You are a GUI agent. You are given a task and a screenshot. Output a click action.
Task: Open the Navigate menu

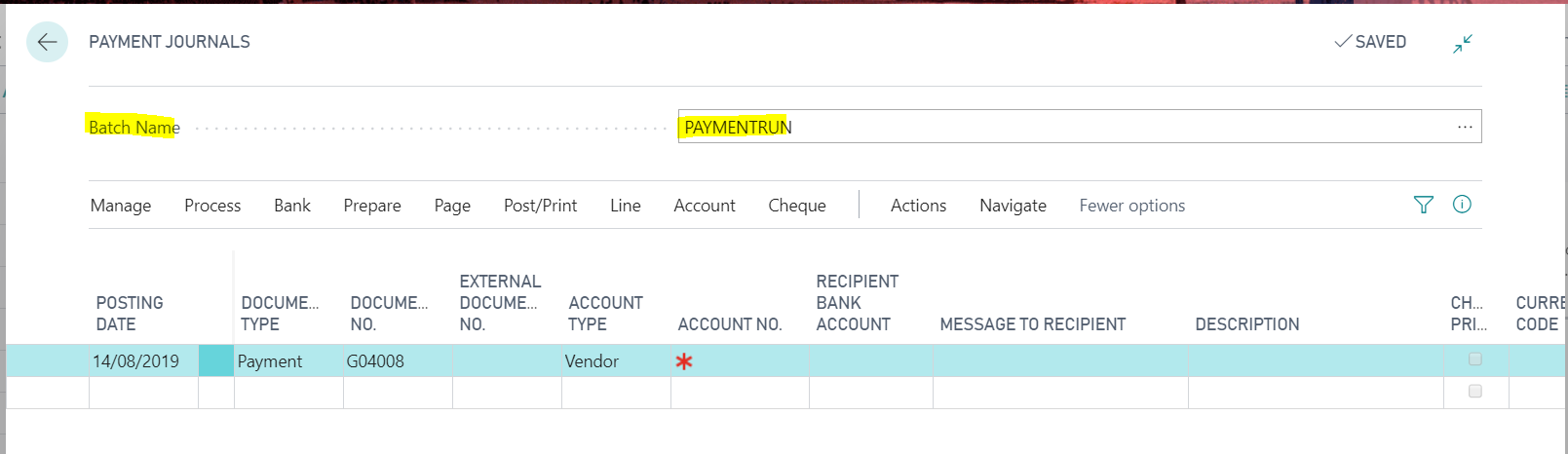click(1013, 206)
